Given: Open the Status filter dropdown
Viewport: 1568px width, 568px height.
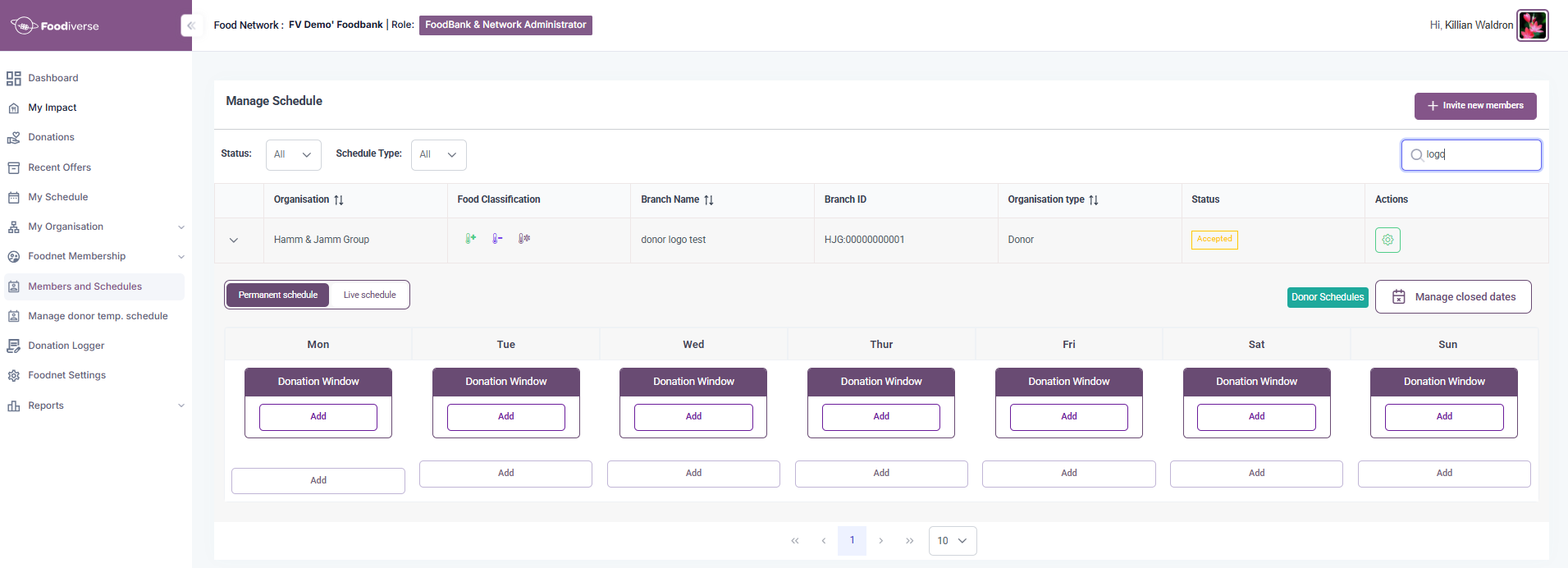Looking at the screenshot, I should 293,154.
